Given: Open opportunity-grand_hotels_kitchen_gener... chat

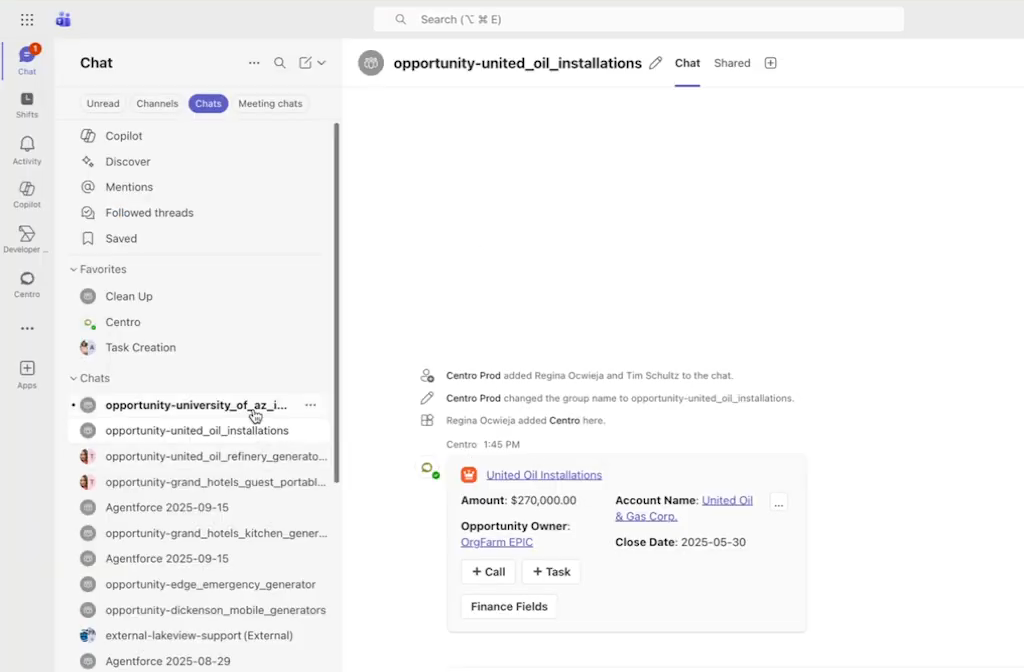Looking at the screenshot, I should click(199, 533).
